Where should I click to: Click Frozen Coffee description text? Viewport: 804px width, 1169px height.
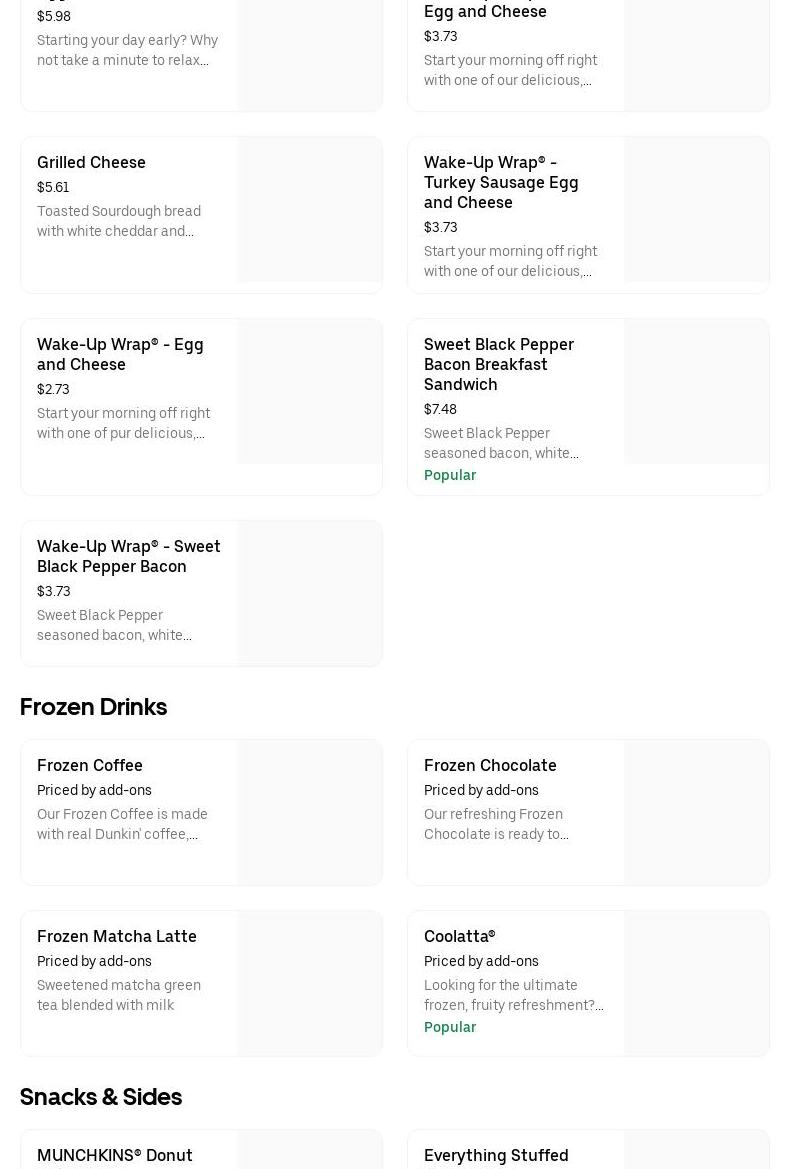[122, 825]
